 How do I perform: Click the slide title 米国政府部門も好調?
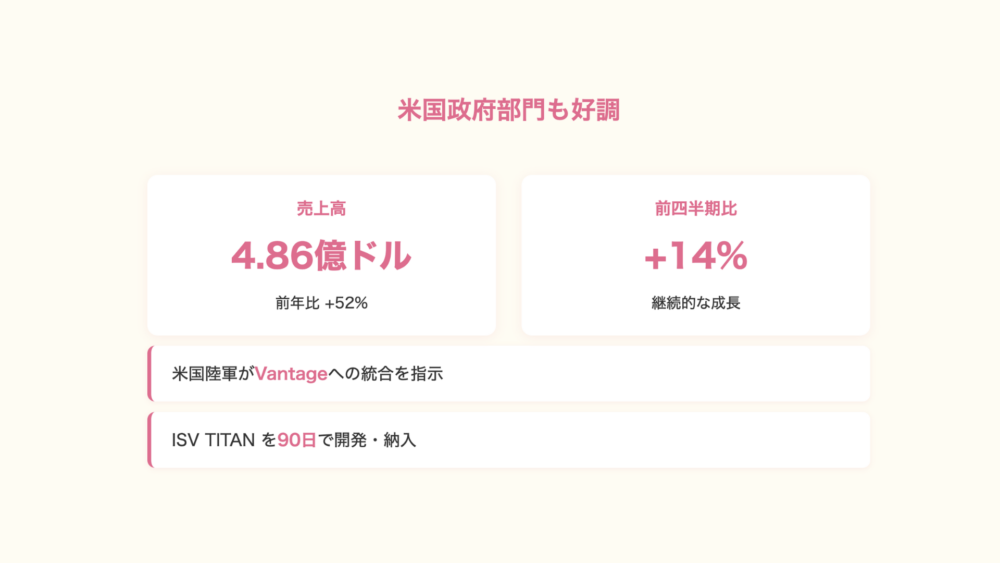[x=508, y=110]
